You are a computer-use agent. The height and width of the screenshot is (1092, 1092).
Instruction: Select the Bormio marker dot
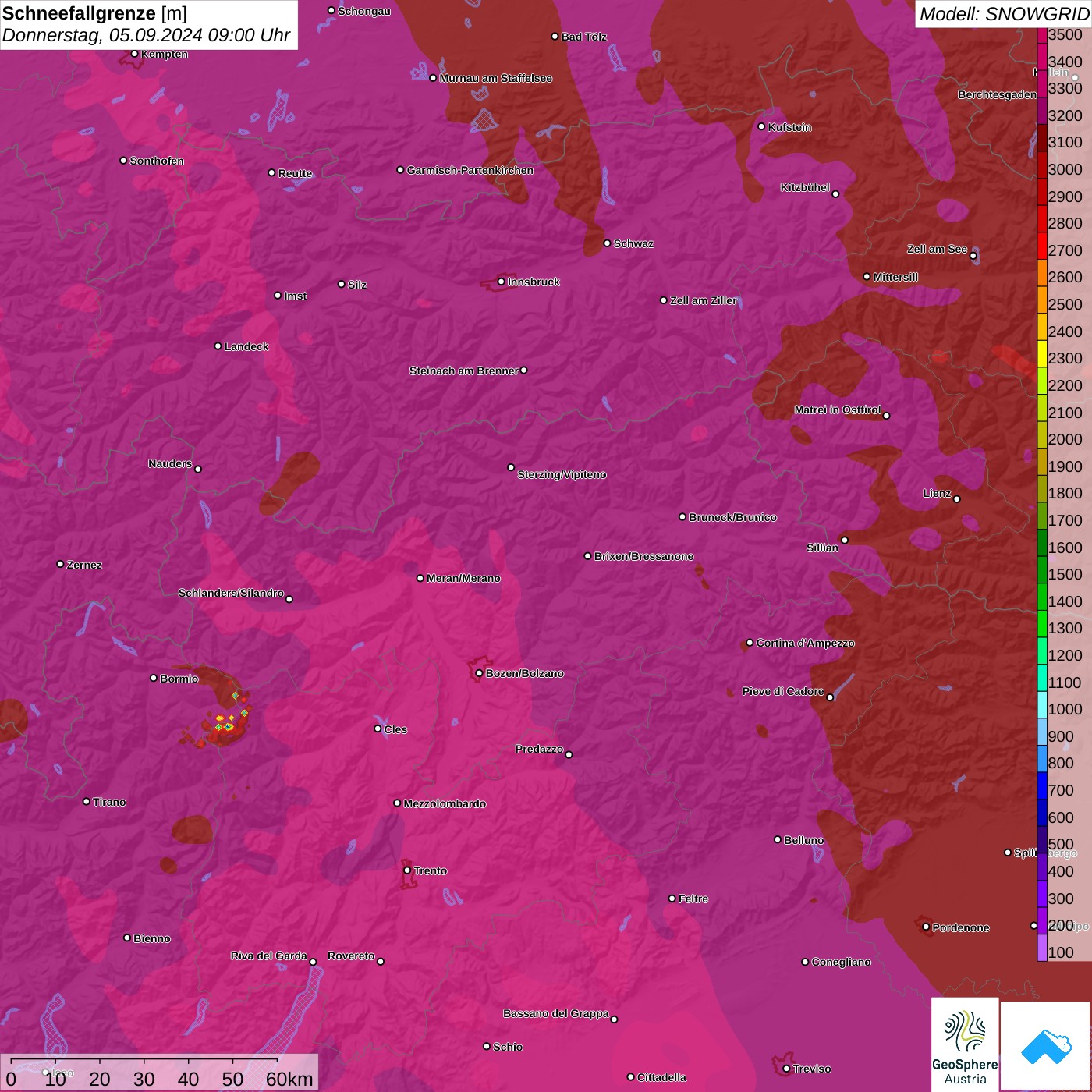(x=154, y=678)
